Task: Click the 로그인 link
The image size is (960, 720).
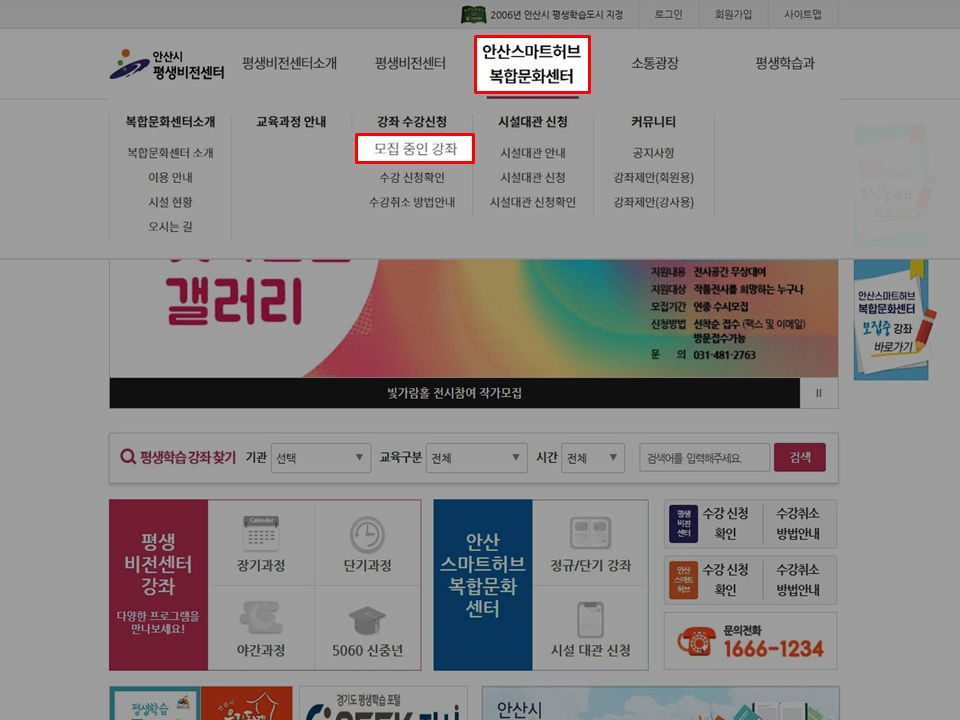Action: [670, 14]
